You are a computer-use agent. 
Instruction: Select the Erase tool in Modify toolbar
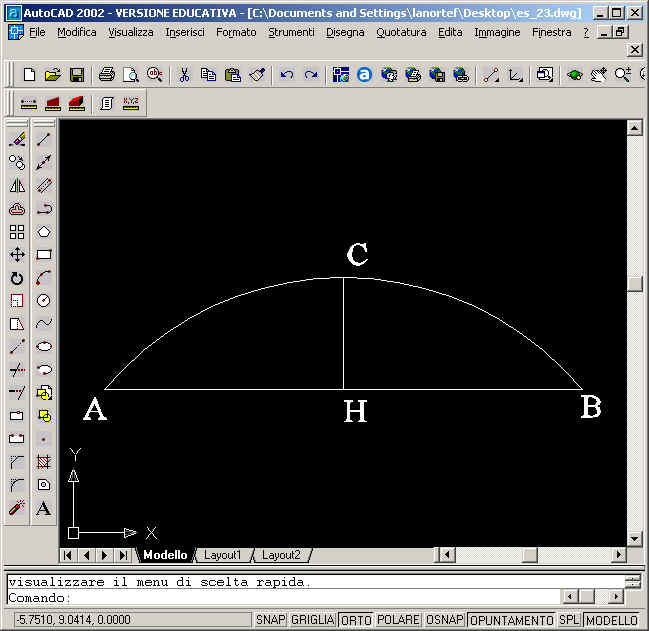point(17,139)
